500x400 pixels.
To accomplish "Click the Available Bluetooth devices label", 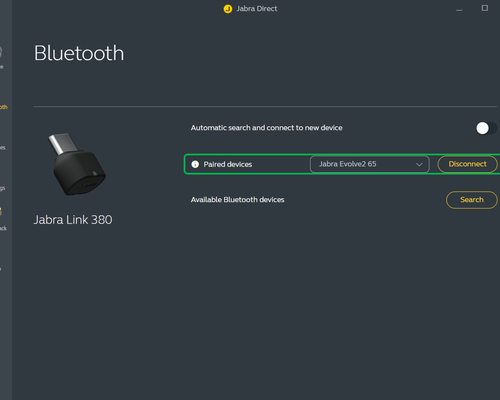I will pos(237,200).
